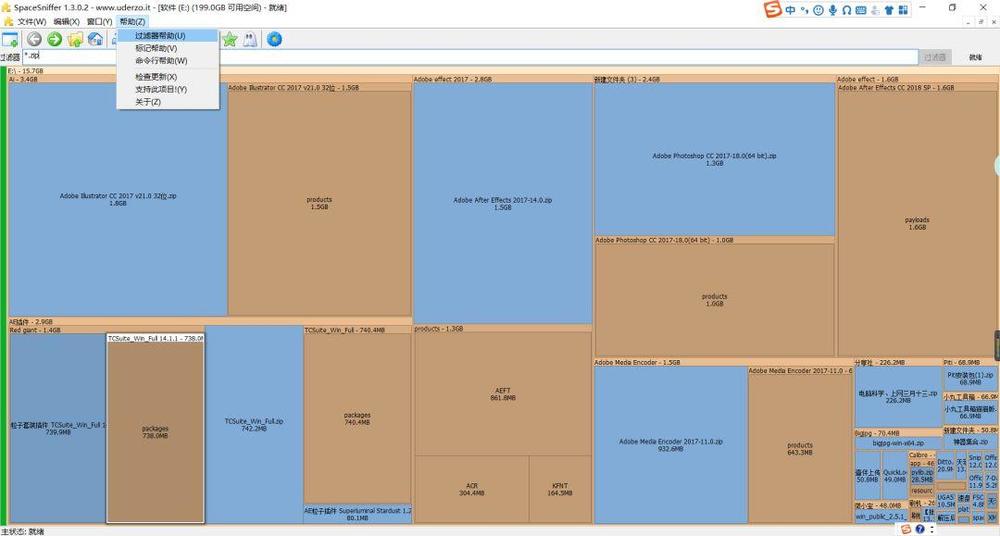Image resolution: width=1000 pixels, height=536 pixels.
Task: Select 标记帮助(V) menu entry
Action: coord(168,48)
